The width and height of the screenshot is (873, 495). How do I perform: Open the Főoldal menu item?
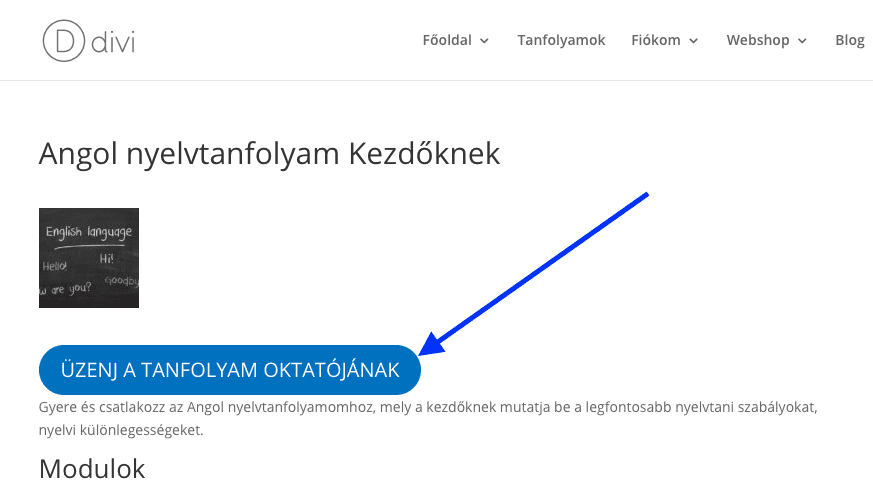click(x=446, y=40)
